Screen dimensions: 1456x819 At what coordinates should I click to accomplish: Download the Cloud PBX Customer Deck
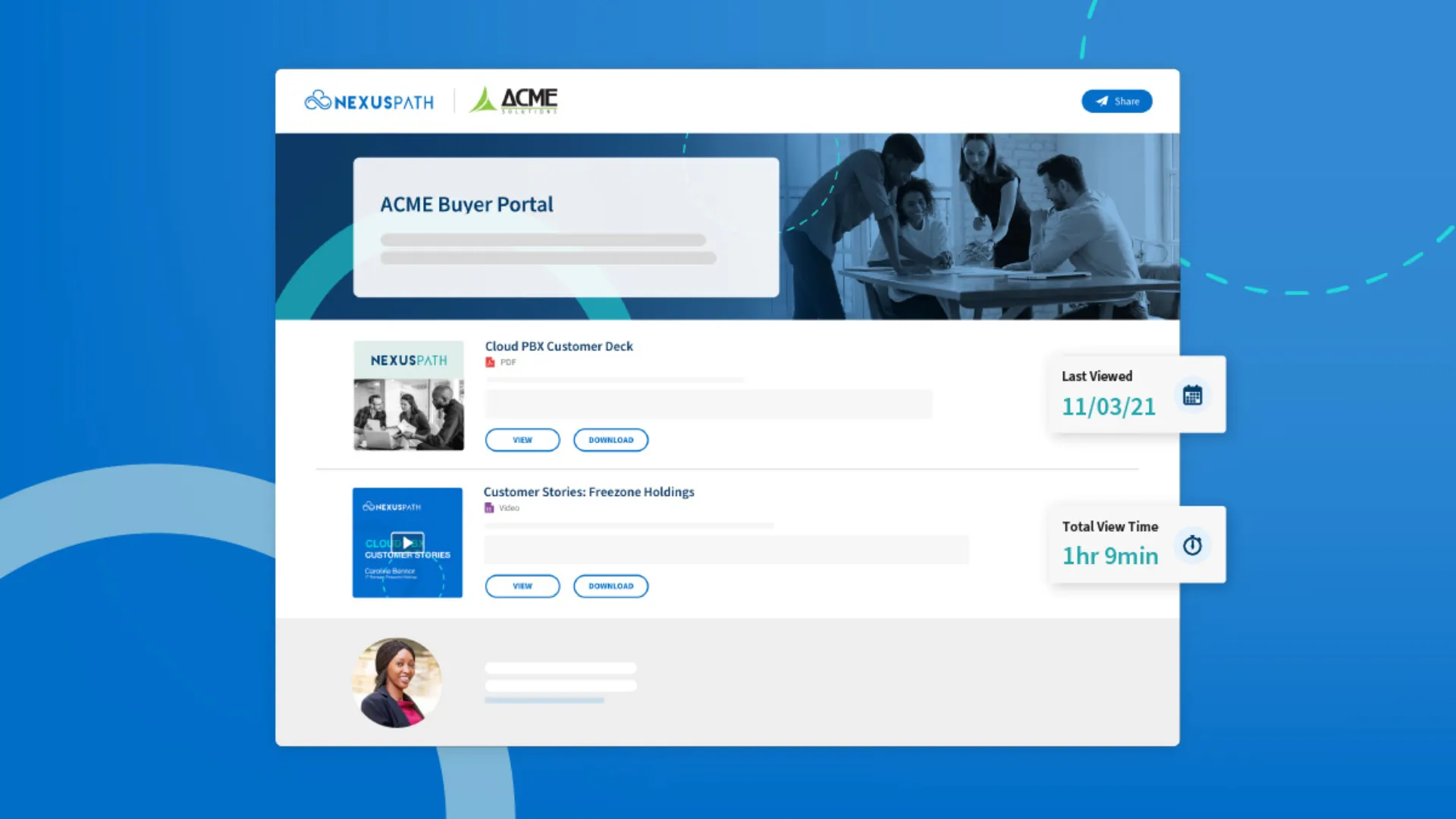pos(610,440)
